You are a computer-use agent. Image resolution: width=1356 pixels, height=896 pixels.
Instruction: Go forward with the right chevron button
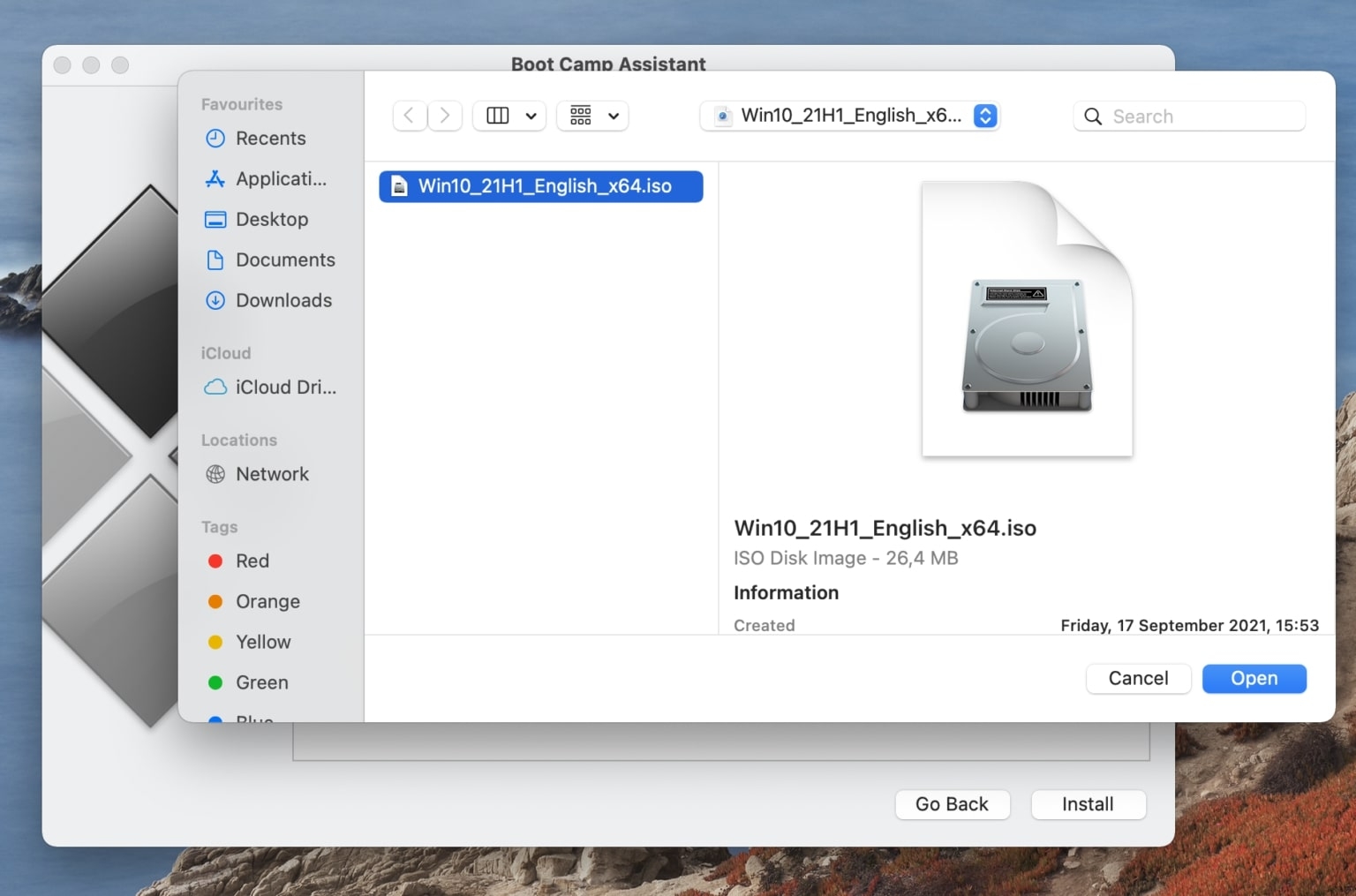click(x=445, y=116)
